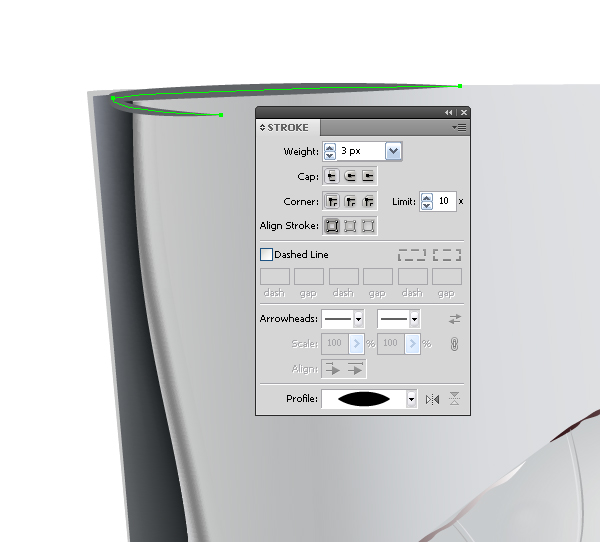Image resolution: width=600 pixels, height=542 pixels.
Task: Select the path's right end anchor point
Action: [460, 86]
